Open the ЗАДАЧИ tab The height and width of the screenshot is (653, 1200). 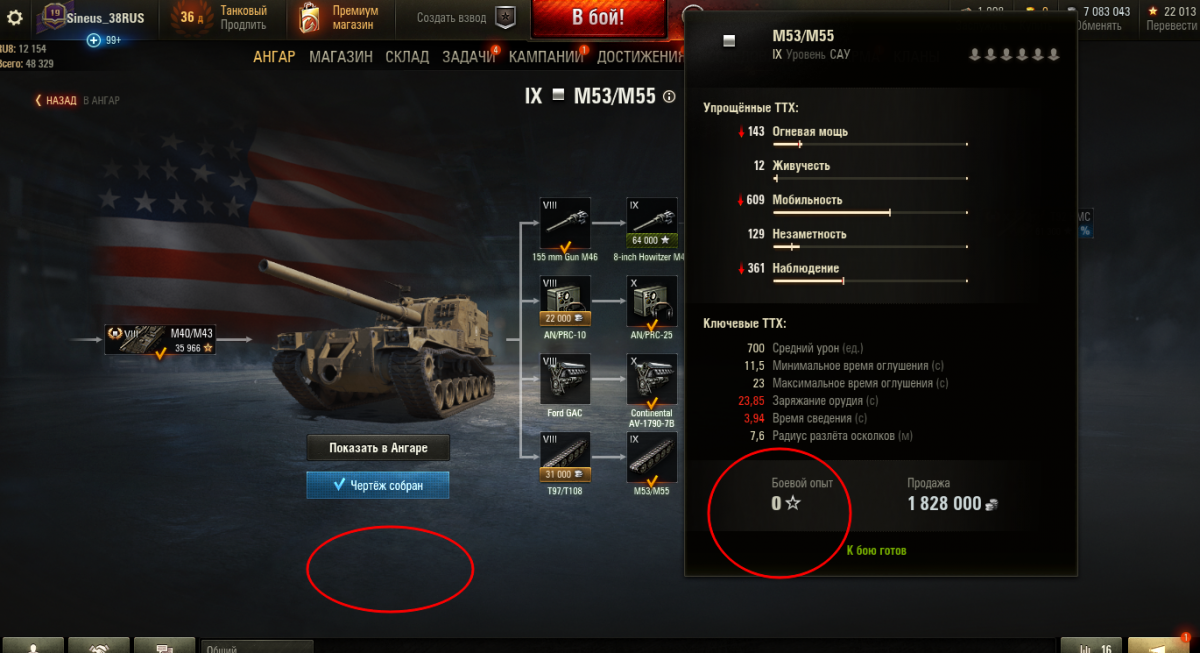(x=468, y=57)
